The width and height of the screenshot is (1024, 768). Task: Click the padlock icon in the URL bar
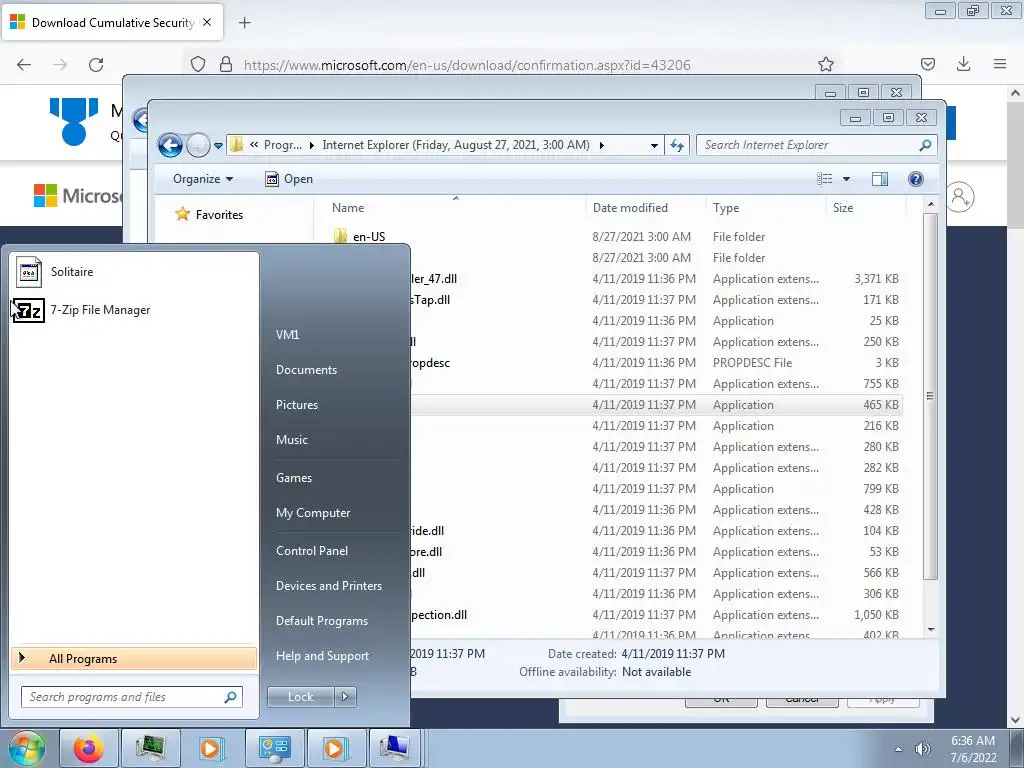pos(226,64)
